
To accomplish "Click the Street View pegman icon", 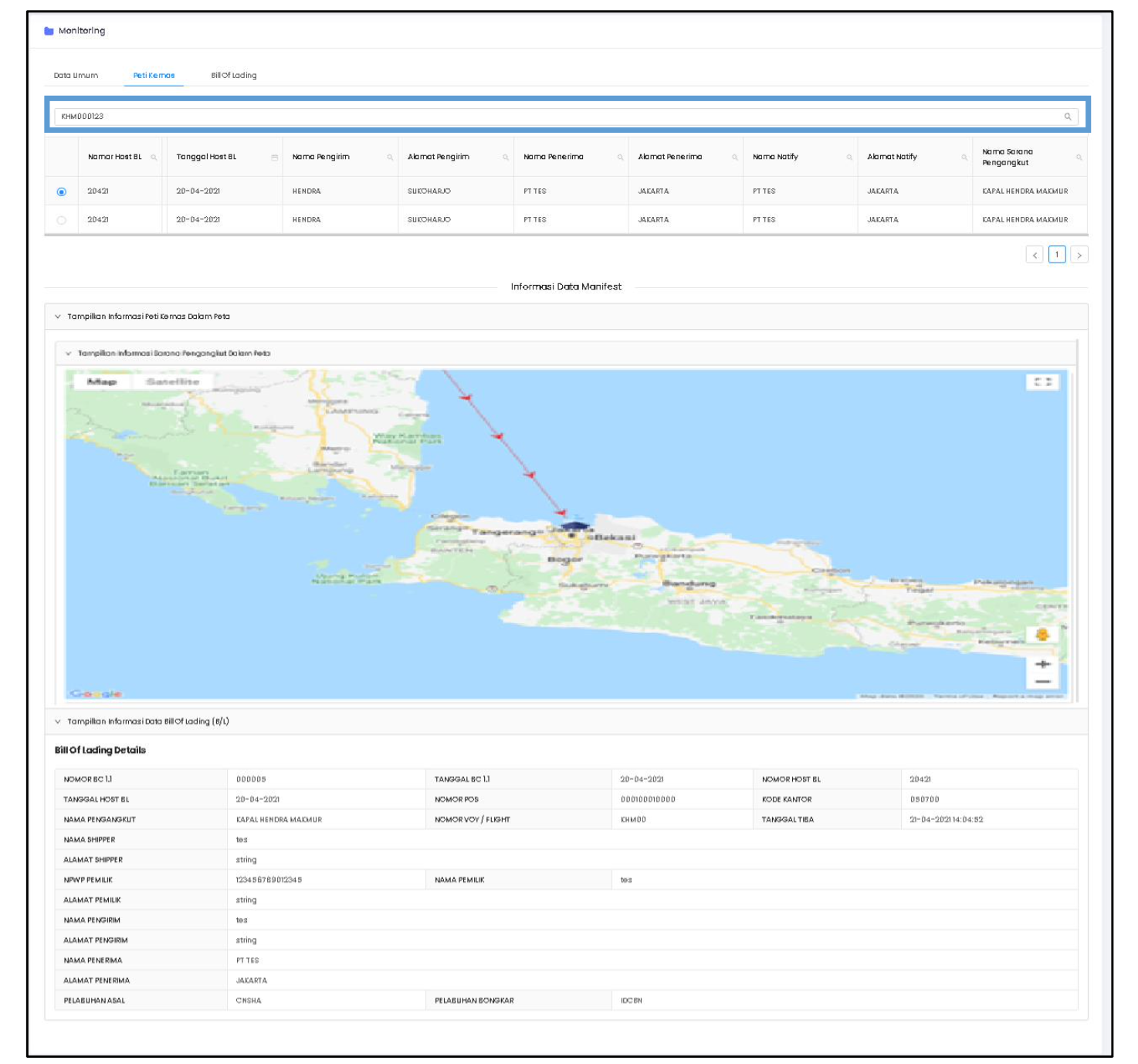I will [x=1041, y=635].
